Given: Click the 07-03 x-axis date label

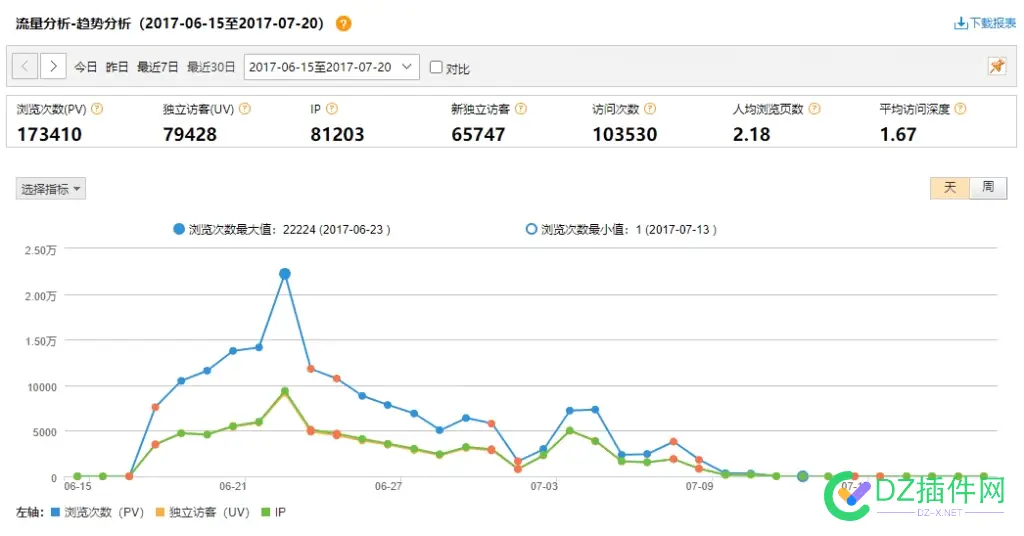Looking at the screenshot, I should (544, 486).
